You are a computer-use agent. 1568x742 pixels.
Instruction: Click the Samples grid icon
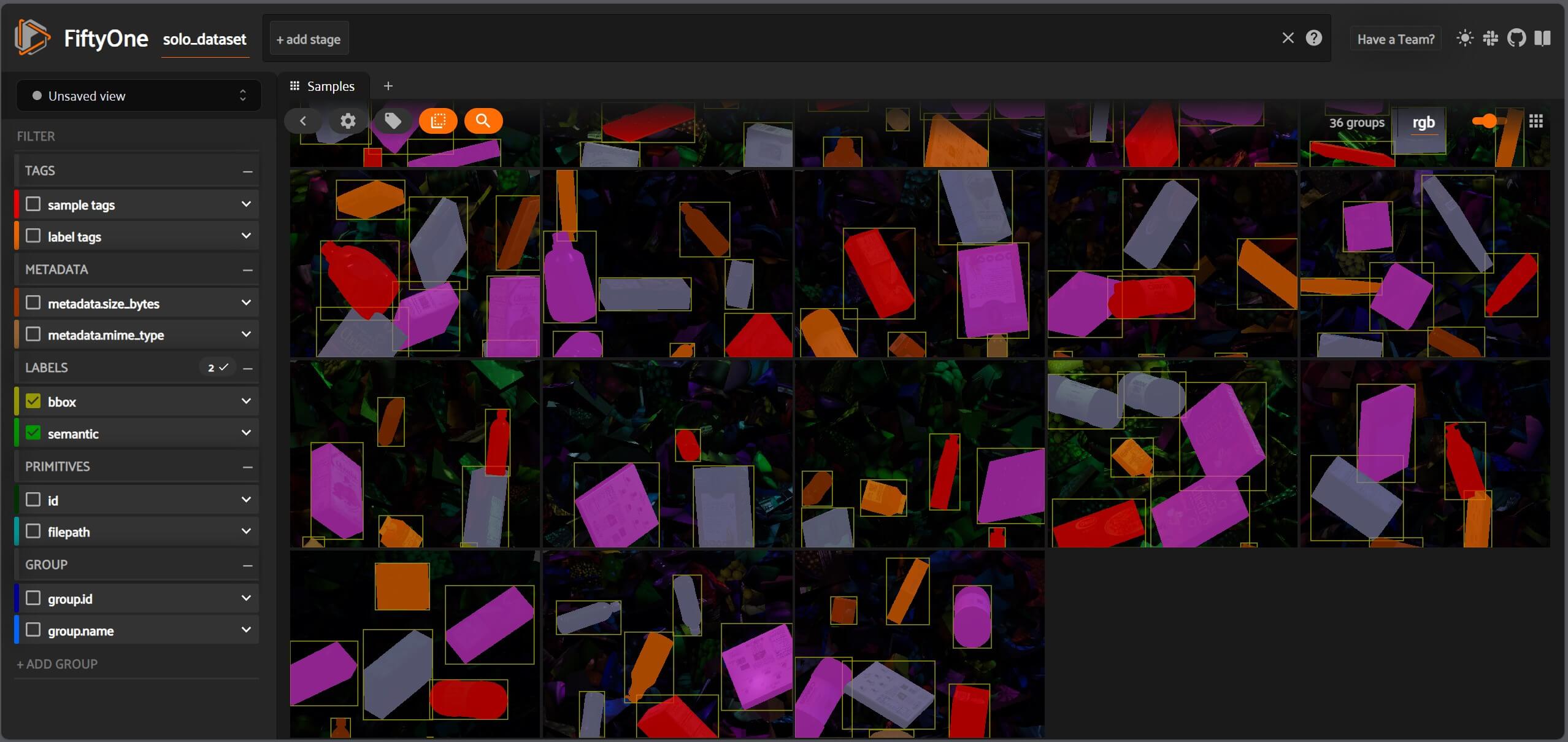[294, 86]
